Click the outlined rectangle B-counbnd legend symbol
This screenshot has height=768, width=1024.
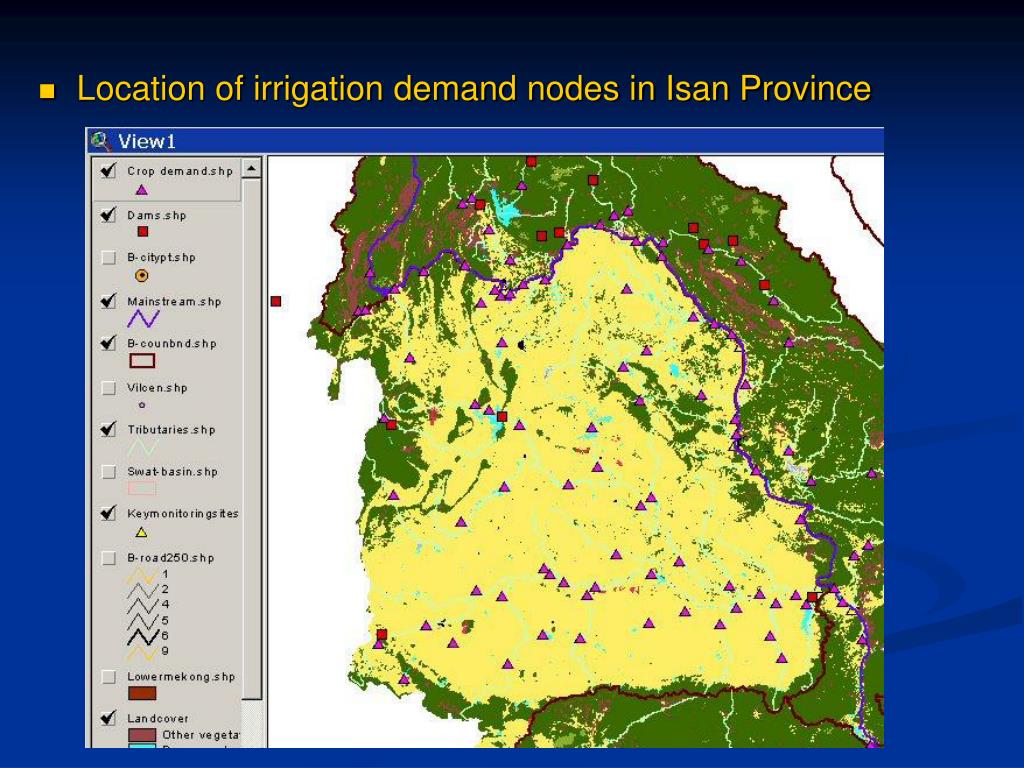[x=142, y=360]
